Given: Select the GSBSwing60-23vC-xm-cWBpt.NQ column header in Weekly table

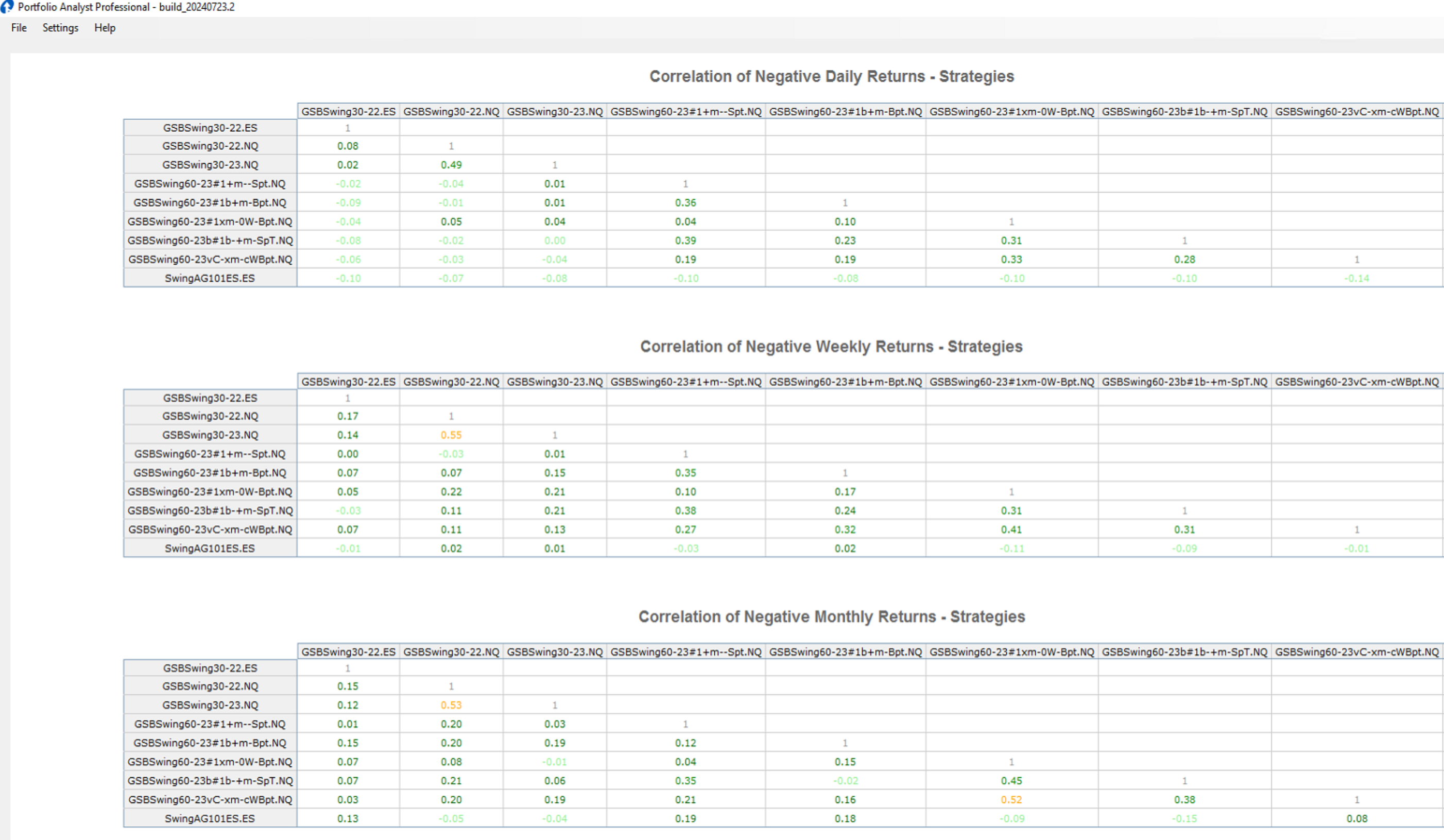Looking at the screenshot, I should coord(1356,382).
